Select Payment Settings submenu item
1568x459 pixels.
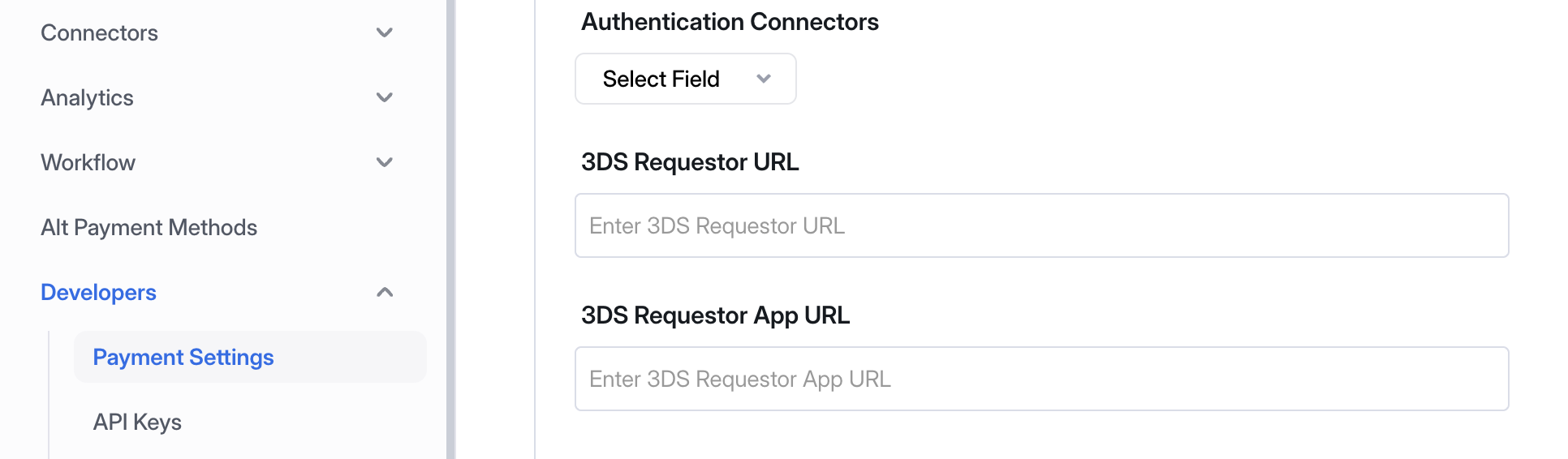tap(183, 358)
